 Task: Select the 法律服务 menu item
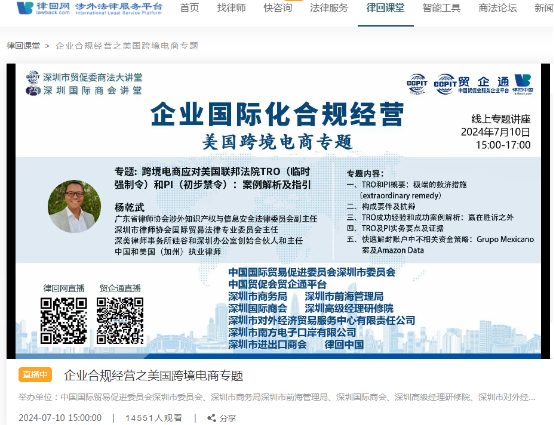coord(329,7)
